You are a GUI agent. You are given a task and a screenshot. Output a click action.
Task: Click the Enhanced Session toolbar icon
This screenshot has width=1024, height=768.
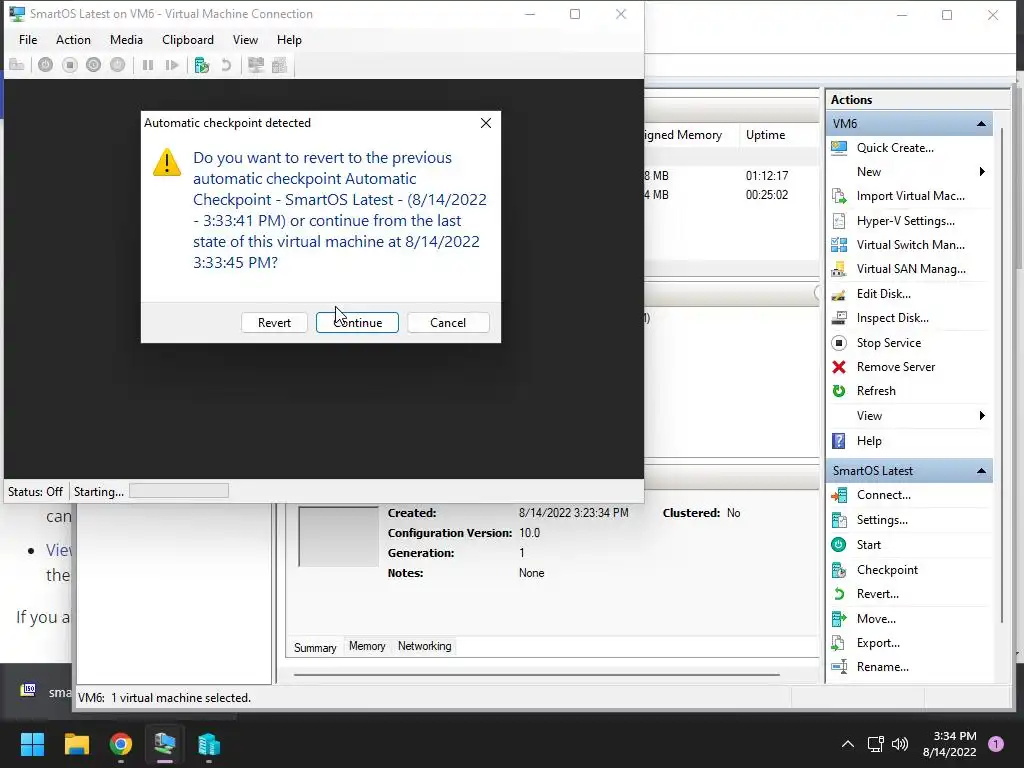tap(256, 65)
